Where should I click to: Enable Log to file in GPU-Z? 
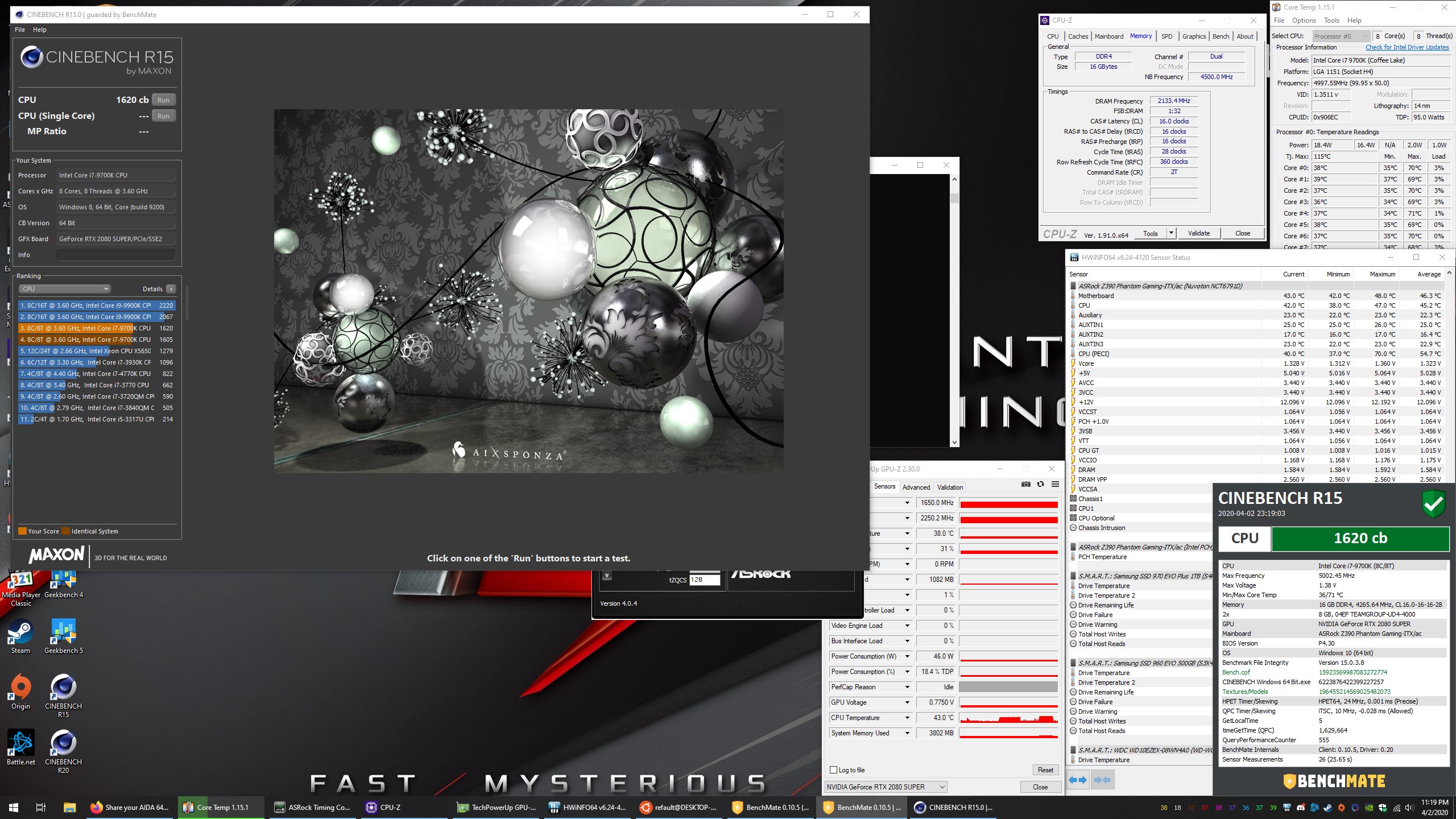(x=834, y=770)
